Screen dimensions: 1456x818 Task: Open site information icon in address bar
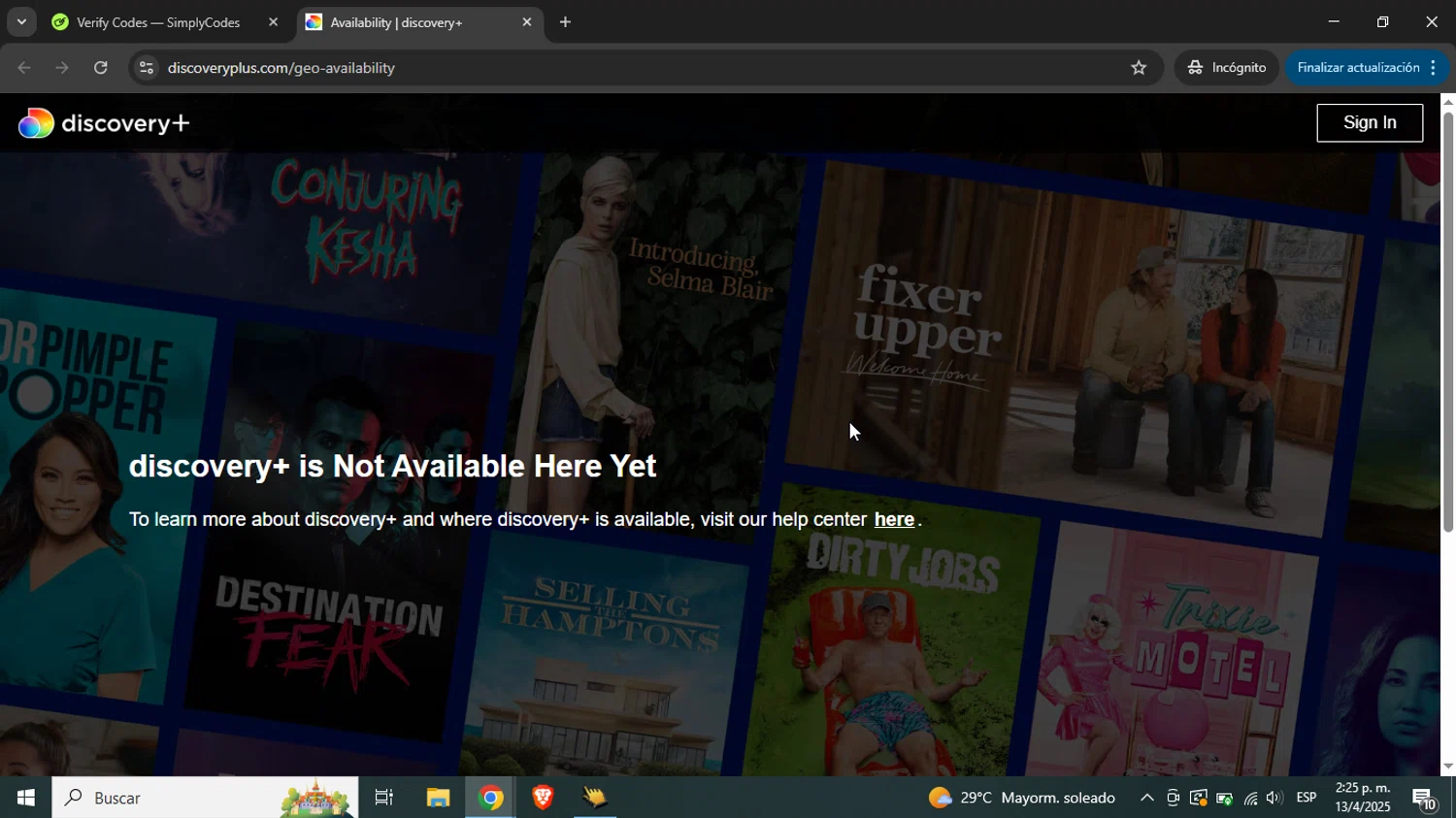click(146, 68)
